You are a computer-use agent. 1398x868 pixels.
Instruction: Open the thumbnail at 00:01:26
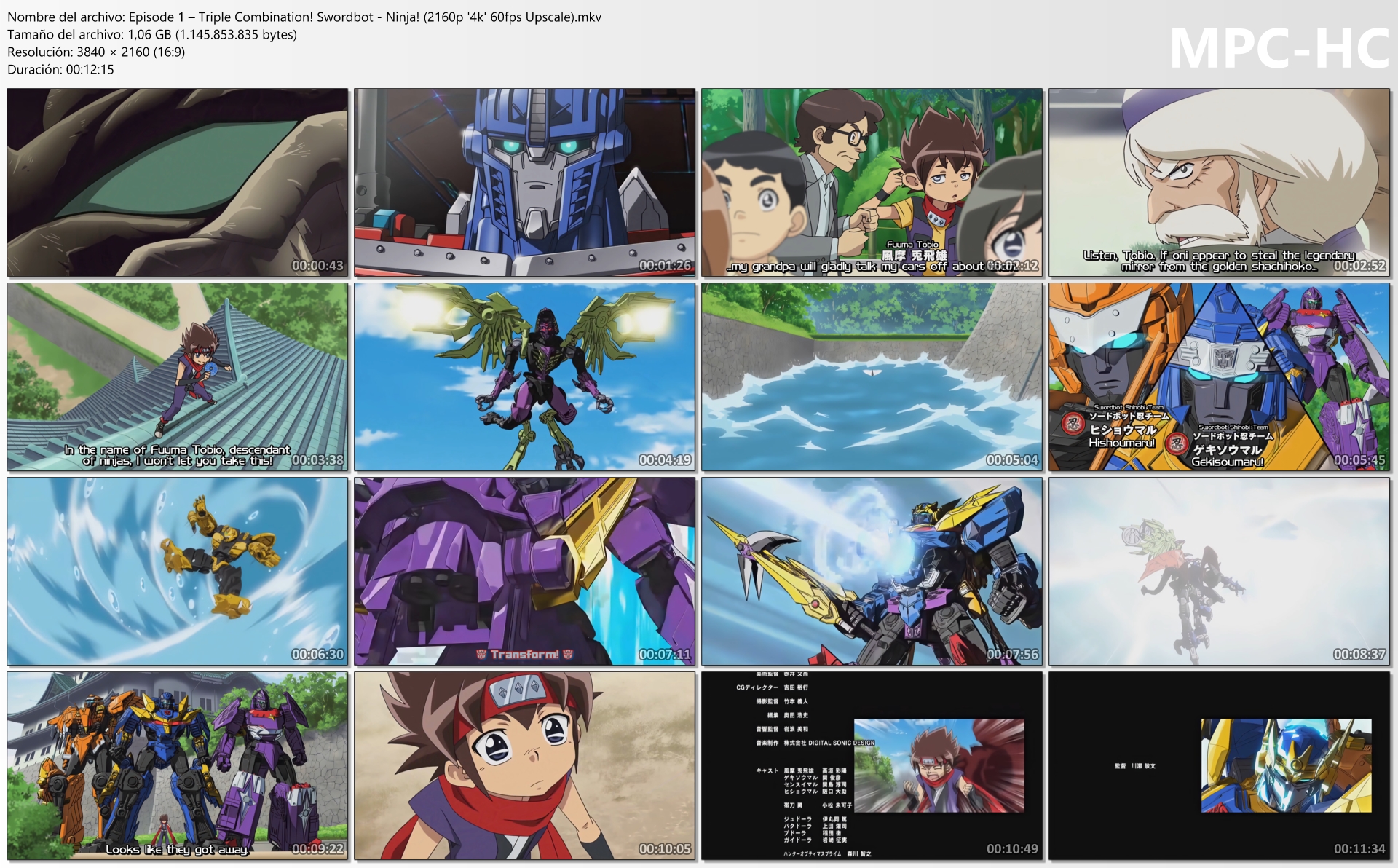pyautogui.click(x=525, y=183)
